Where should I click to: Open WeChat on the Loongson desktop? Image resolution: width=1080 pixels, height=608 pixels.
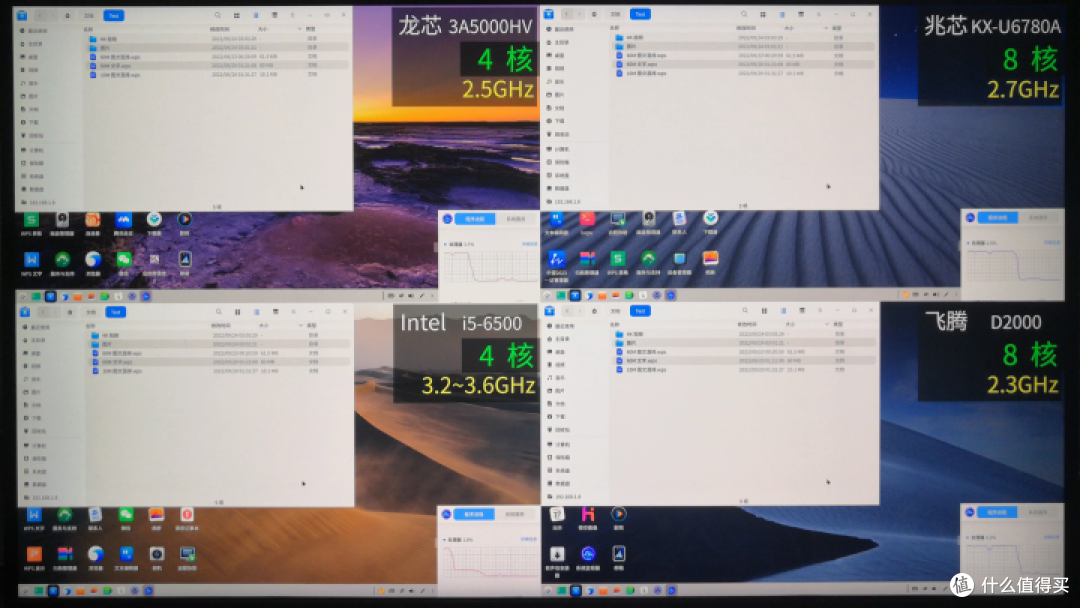(x=124, y=260)
